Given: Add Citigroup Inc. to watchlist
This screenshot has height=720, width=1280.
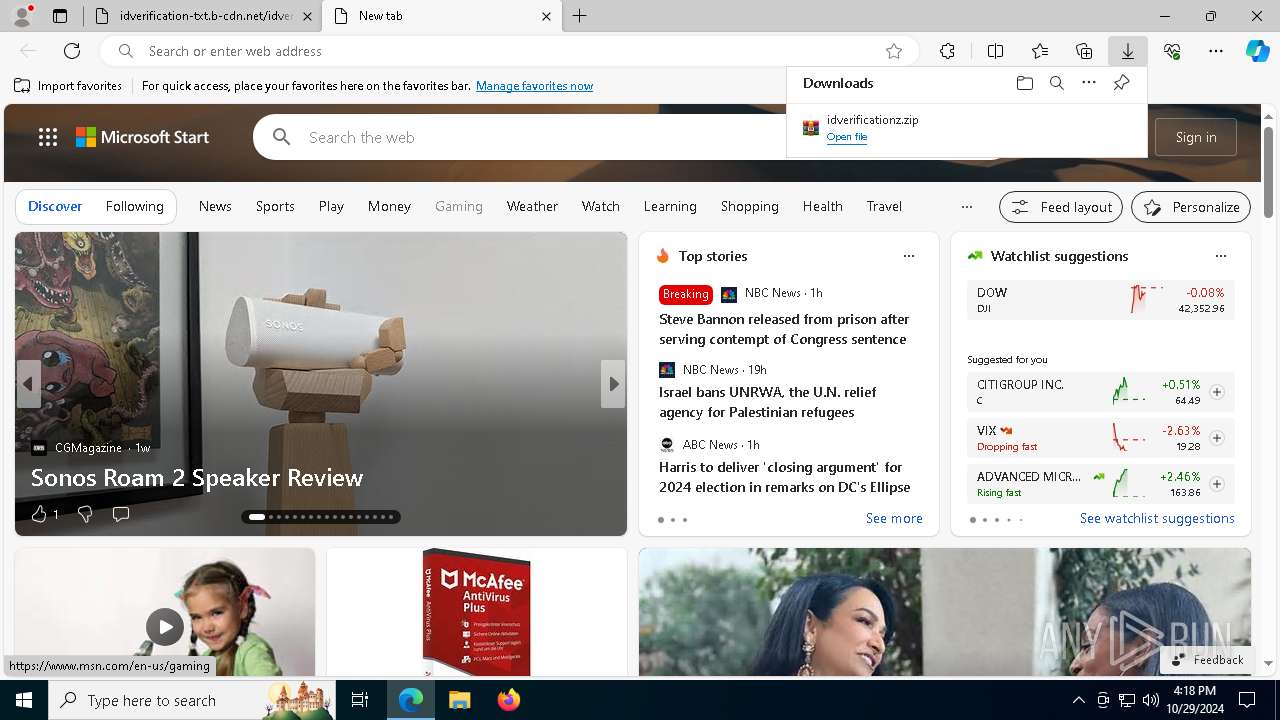Looking at the screenshot, I should coord(1216,392).
